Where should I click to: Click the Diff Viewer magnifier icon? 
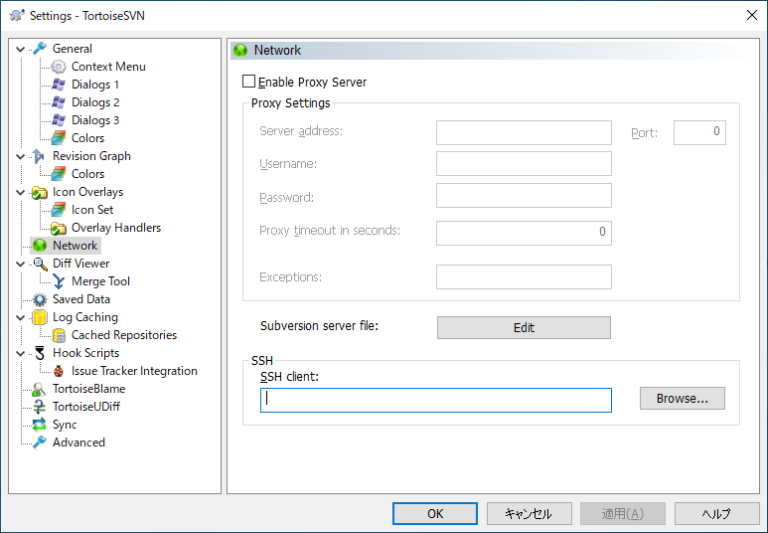coord(40,264)
